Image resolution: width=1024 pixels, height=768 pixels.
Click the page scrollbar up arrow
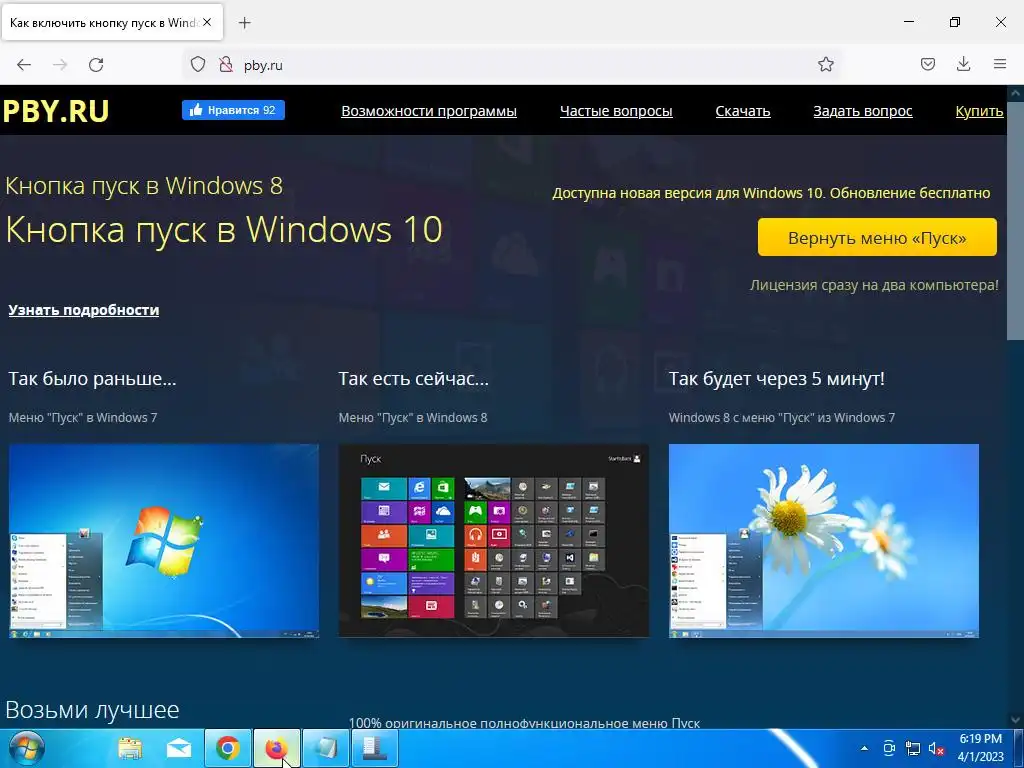click(x=1016, y=93)
